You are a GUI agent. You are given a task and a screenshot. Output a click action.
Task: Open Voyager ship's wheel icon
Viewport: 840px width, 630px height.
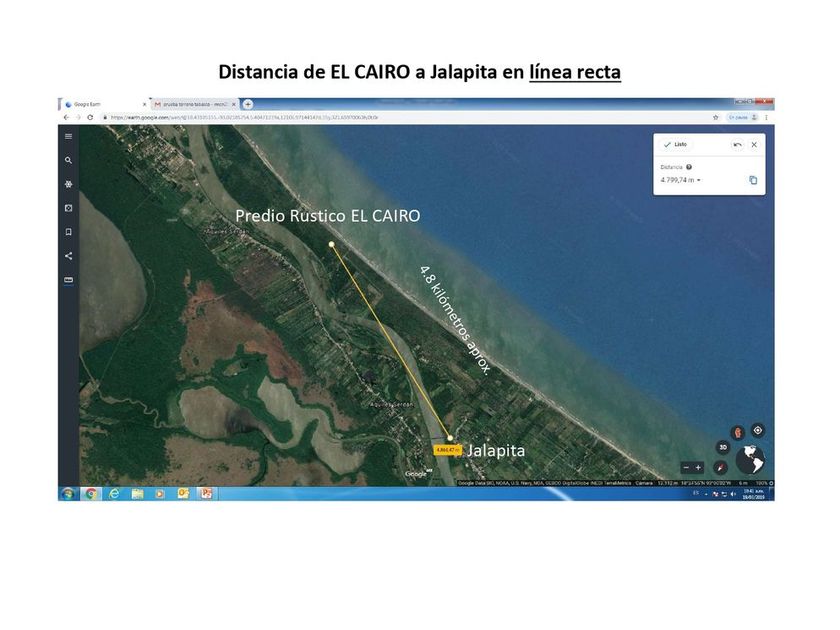click(x=68, y=184)
